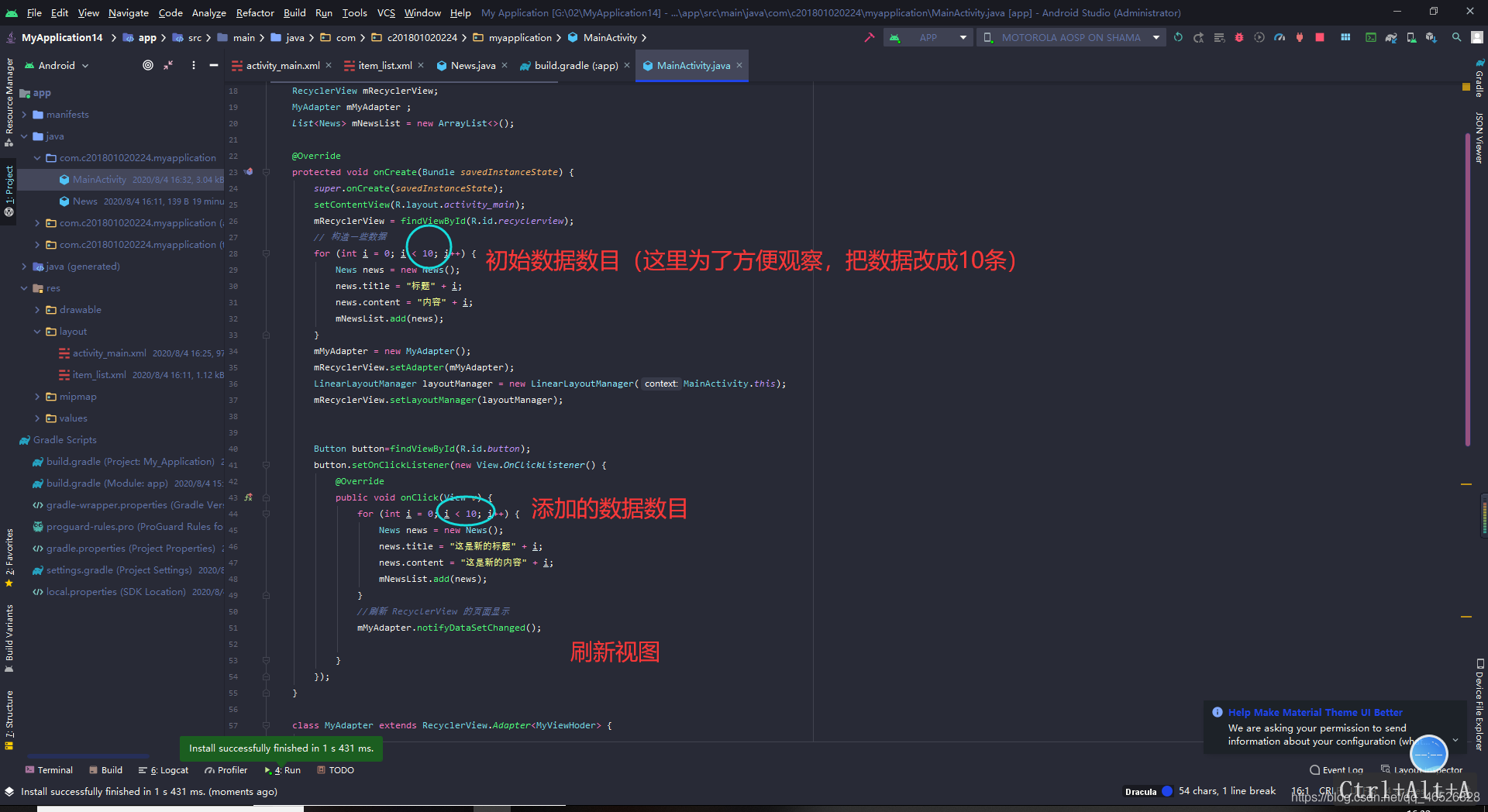Viewport: 1488px width, 812px height.
Task: Expand the values folder
Action: [37, 418]
